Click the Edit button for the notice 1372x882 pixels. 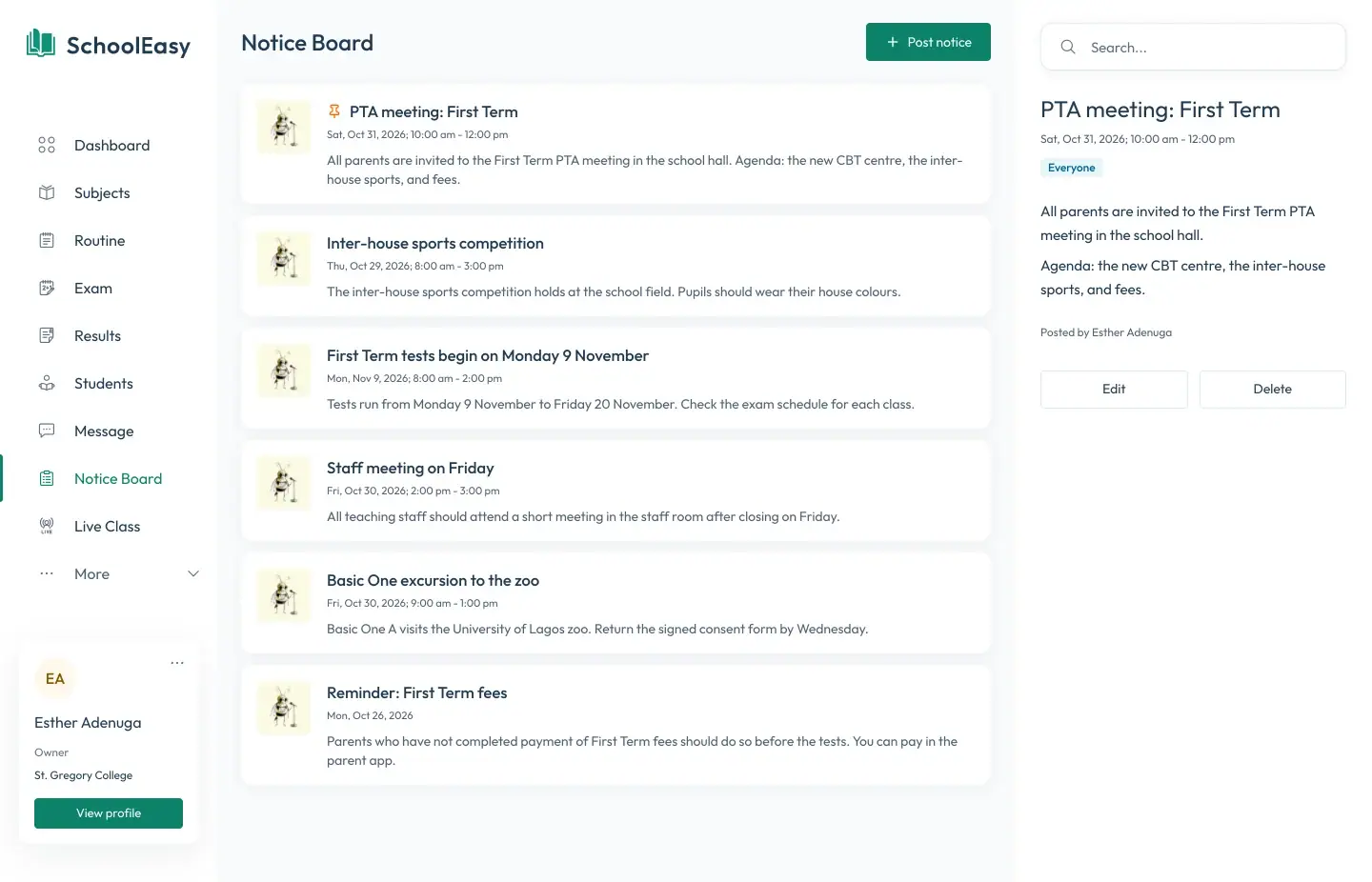1114,389
